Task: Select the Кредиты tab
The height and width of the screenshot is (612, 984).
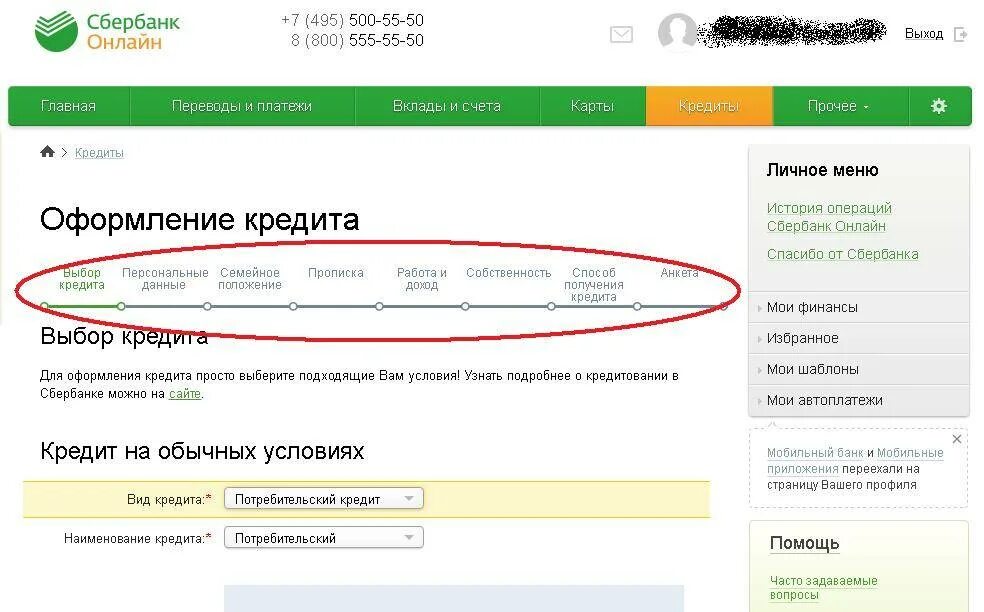Action: [x=709, y=106]
